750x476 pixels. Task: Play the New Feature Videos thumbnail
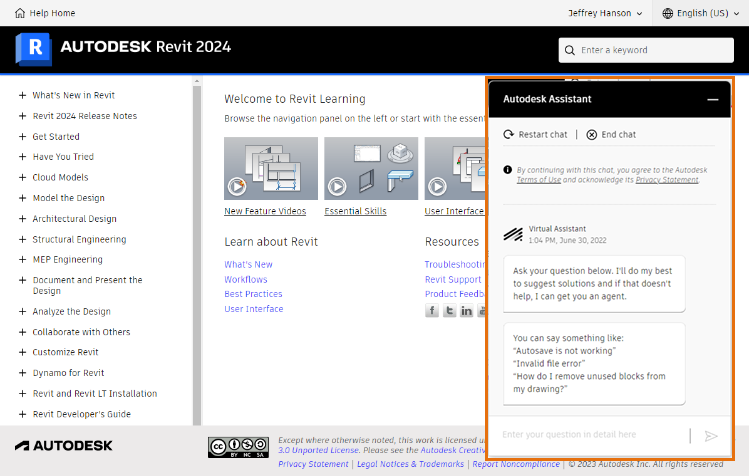pyautogui.click(x=271, y=168)
